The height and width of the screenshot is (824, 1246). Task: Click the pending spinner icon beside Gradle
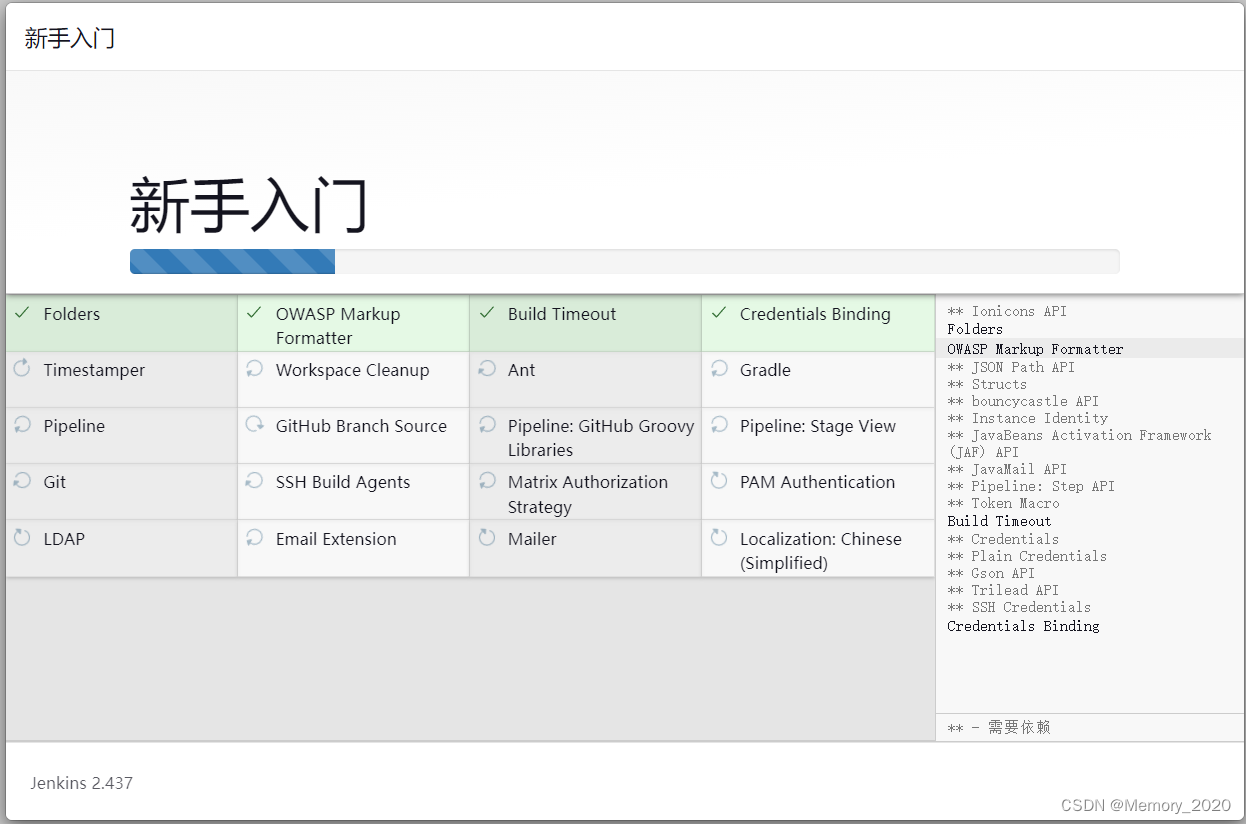click(718, 369)
